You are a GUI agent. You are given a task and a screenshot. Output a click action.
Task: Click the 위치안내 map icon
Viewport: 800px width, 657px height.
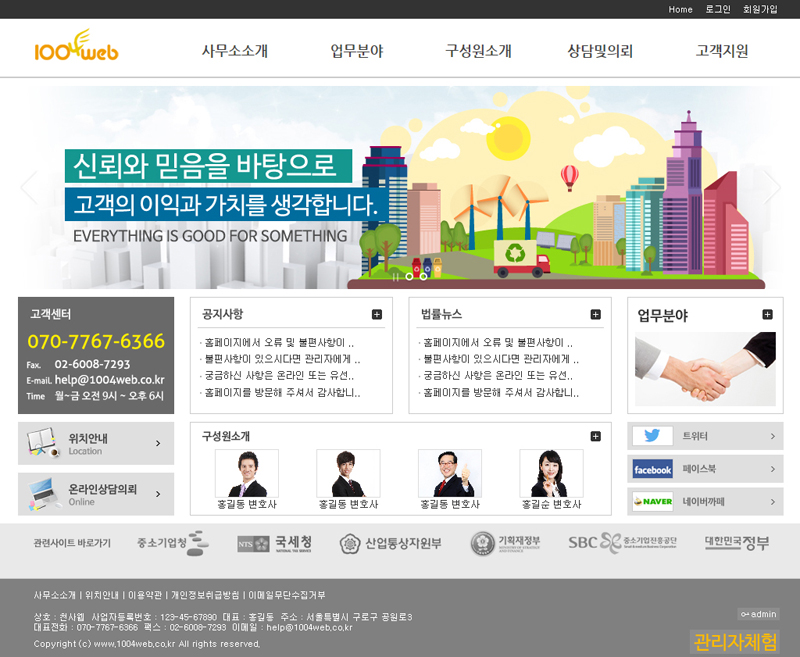[41, 443]
